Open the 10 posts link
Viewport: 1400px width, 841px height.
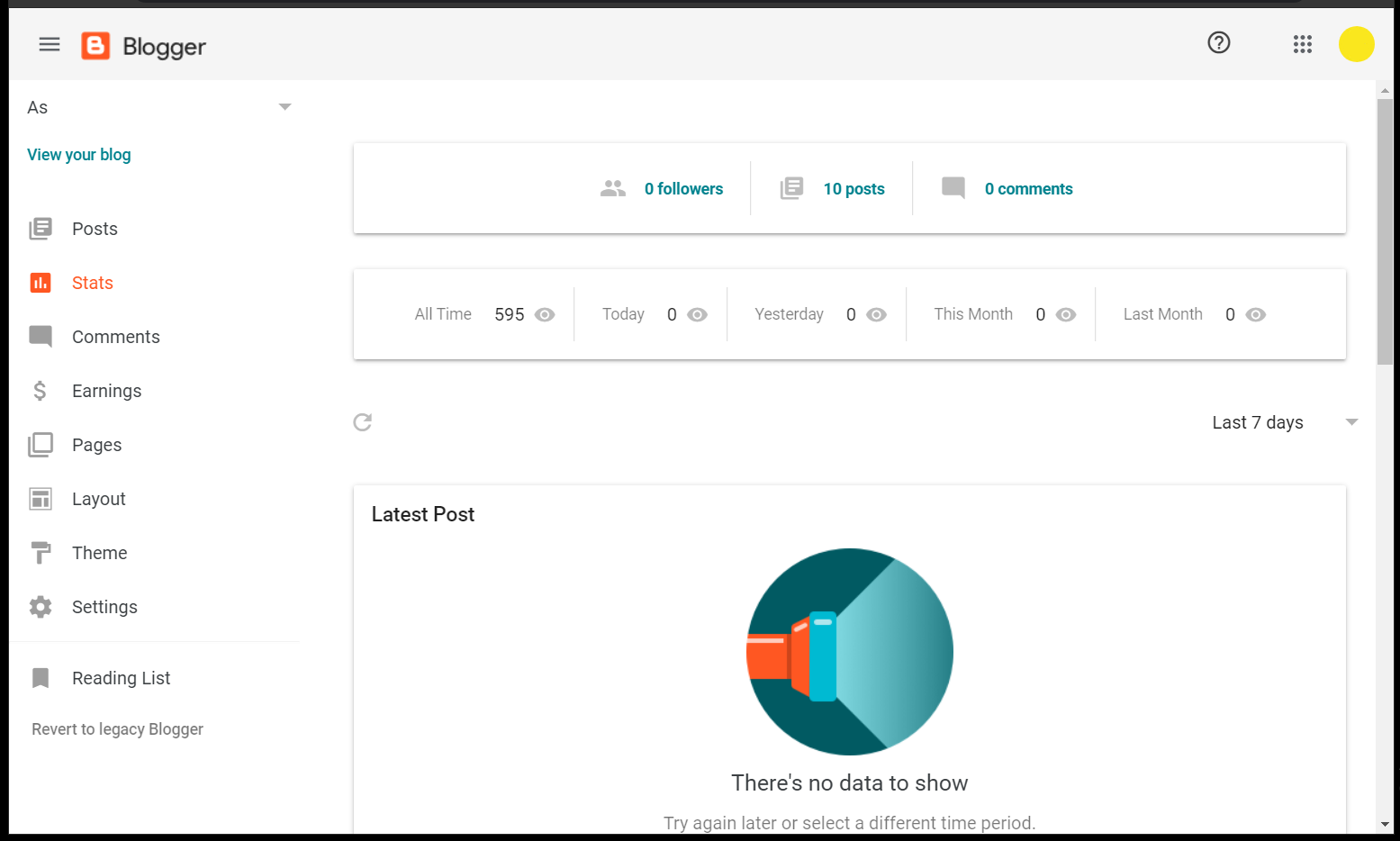click(854, 188)
